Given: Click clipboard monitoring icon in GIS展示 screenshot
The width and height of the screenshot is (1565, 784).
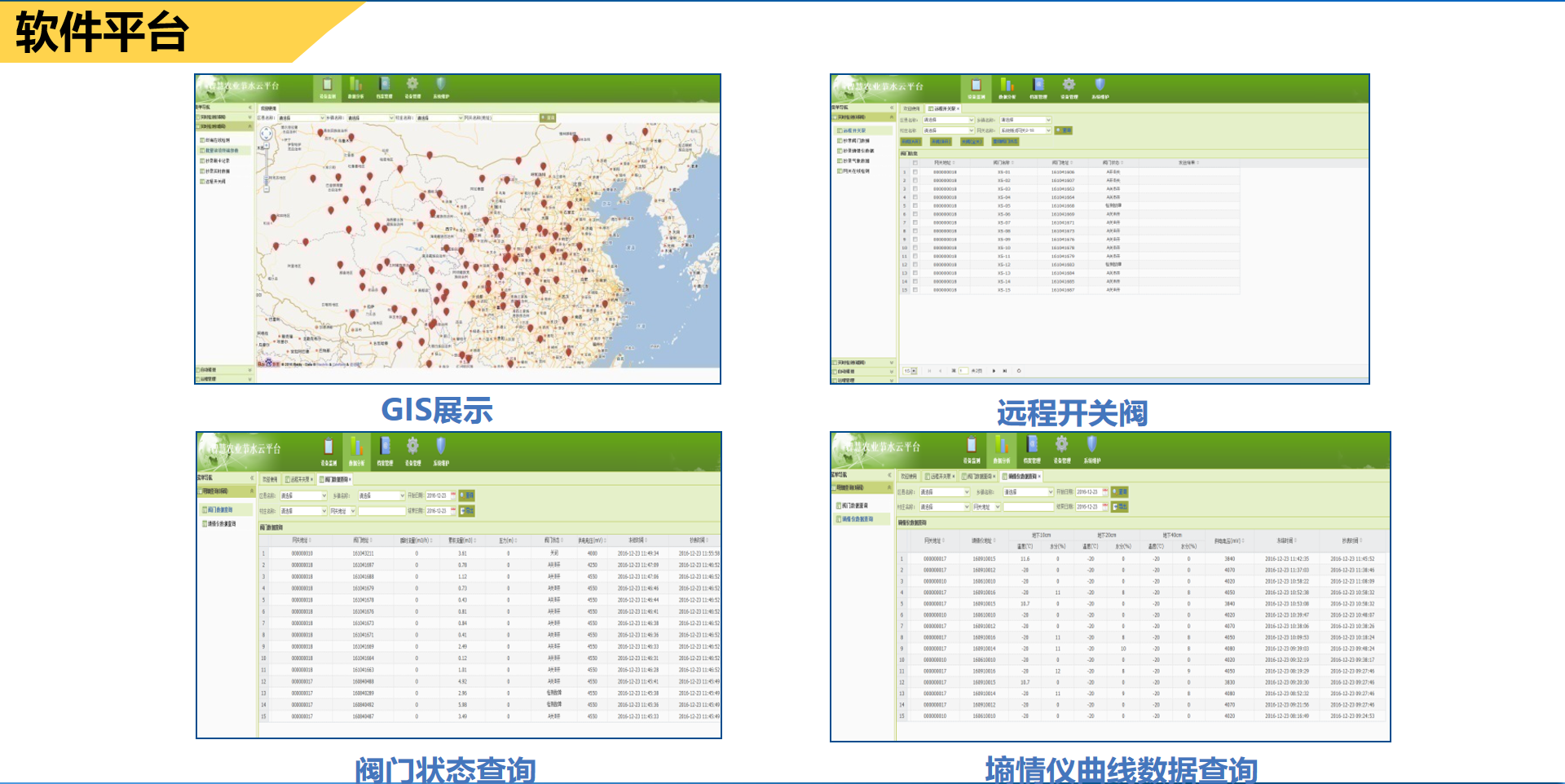Looking at the screenshot, I should tap(328, 86).
